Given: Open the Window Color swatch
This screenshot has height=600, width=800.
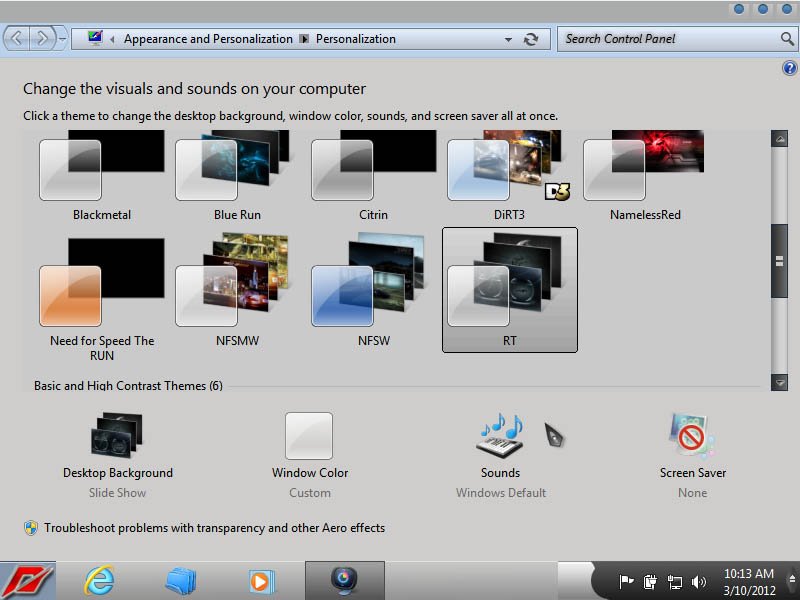Looking at the screenshot, I should (x=309, y=436).
